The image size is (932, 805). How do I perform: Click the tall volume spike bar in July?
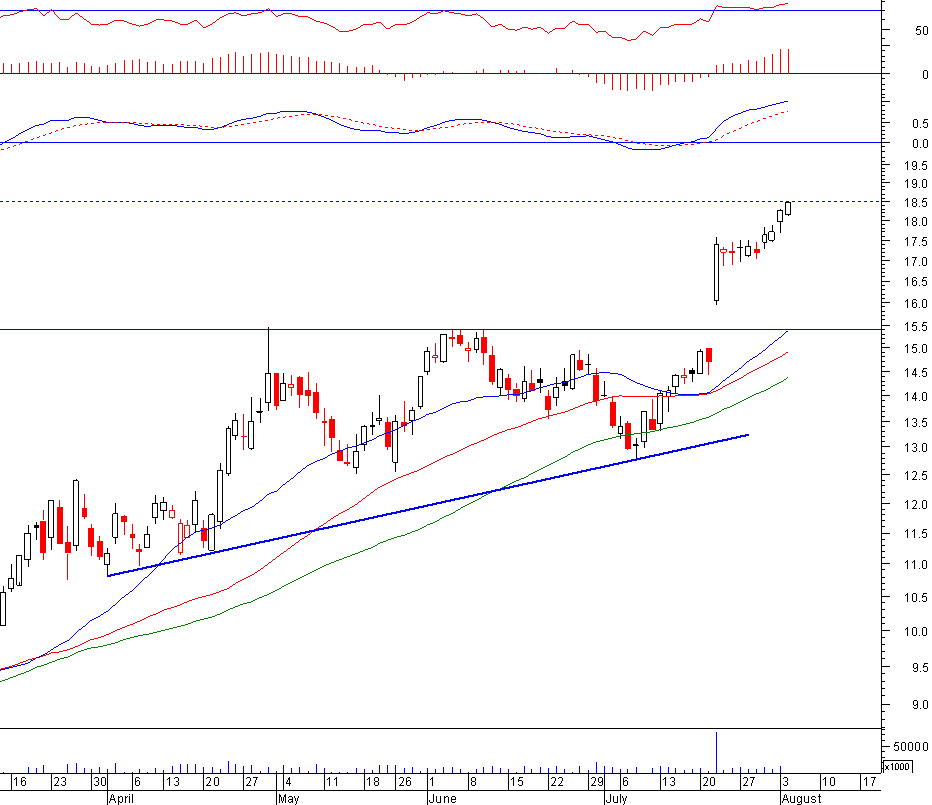point(716,752)
